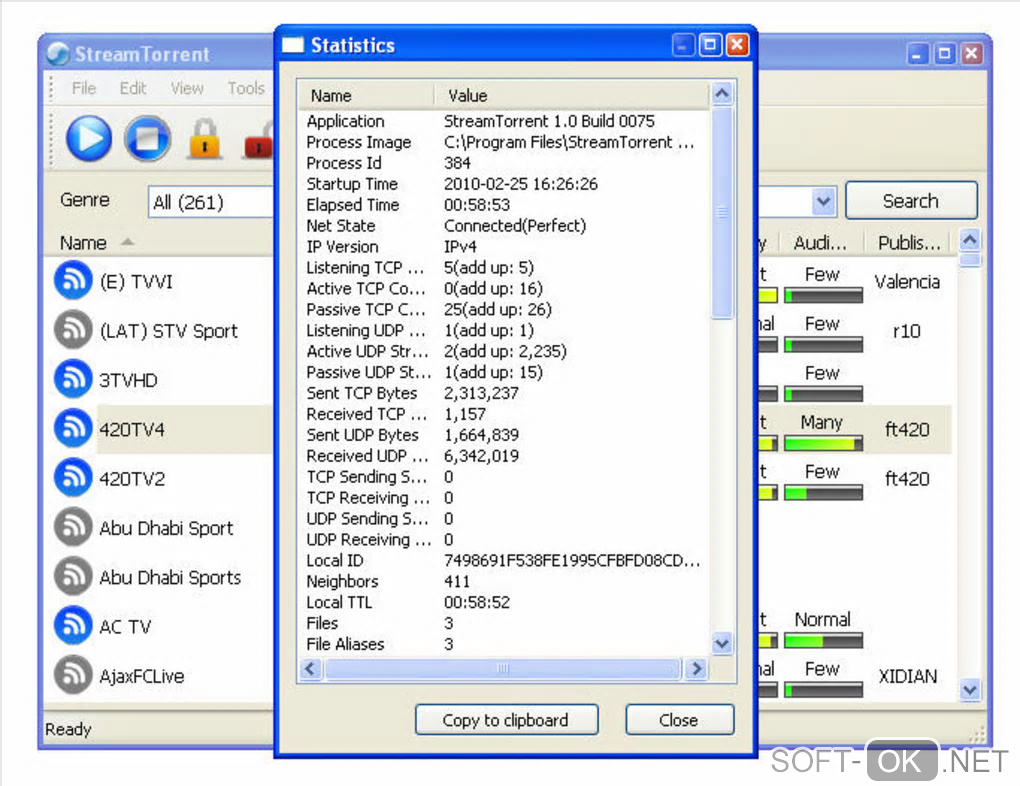This screenshot has height=786, width=1020.
Task: Click the Statistics vertical scrollbar thumb
Action: click(x=721, y=213)
